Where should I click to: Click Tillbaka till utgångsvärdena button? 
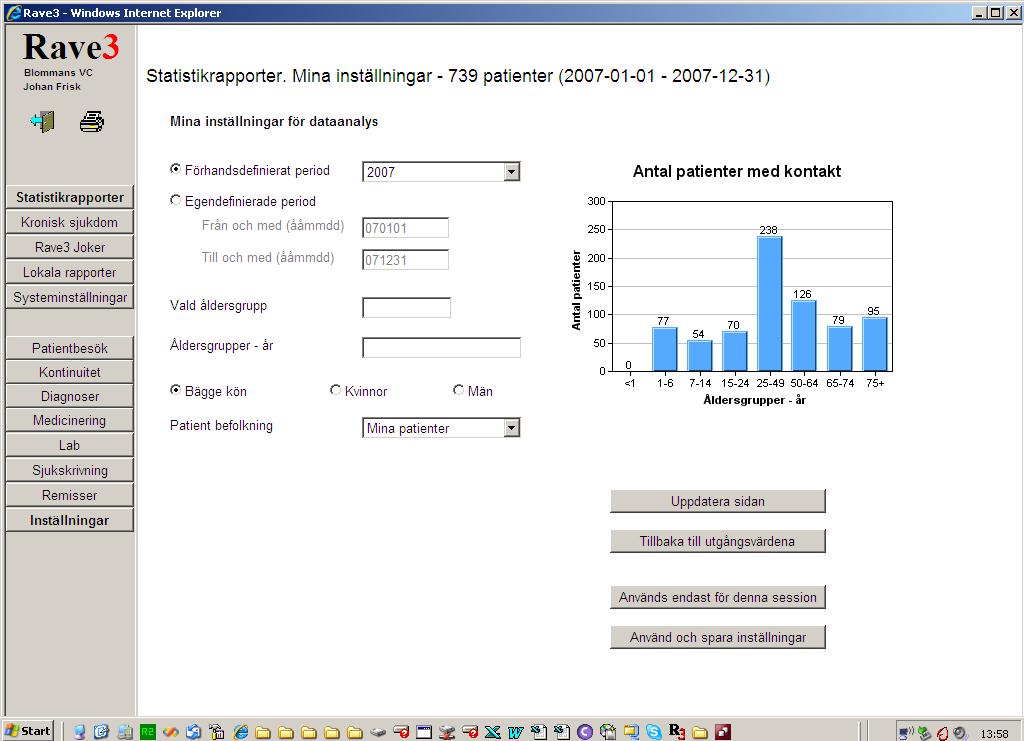pyautogui.click(x=718, y=541)
